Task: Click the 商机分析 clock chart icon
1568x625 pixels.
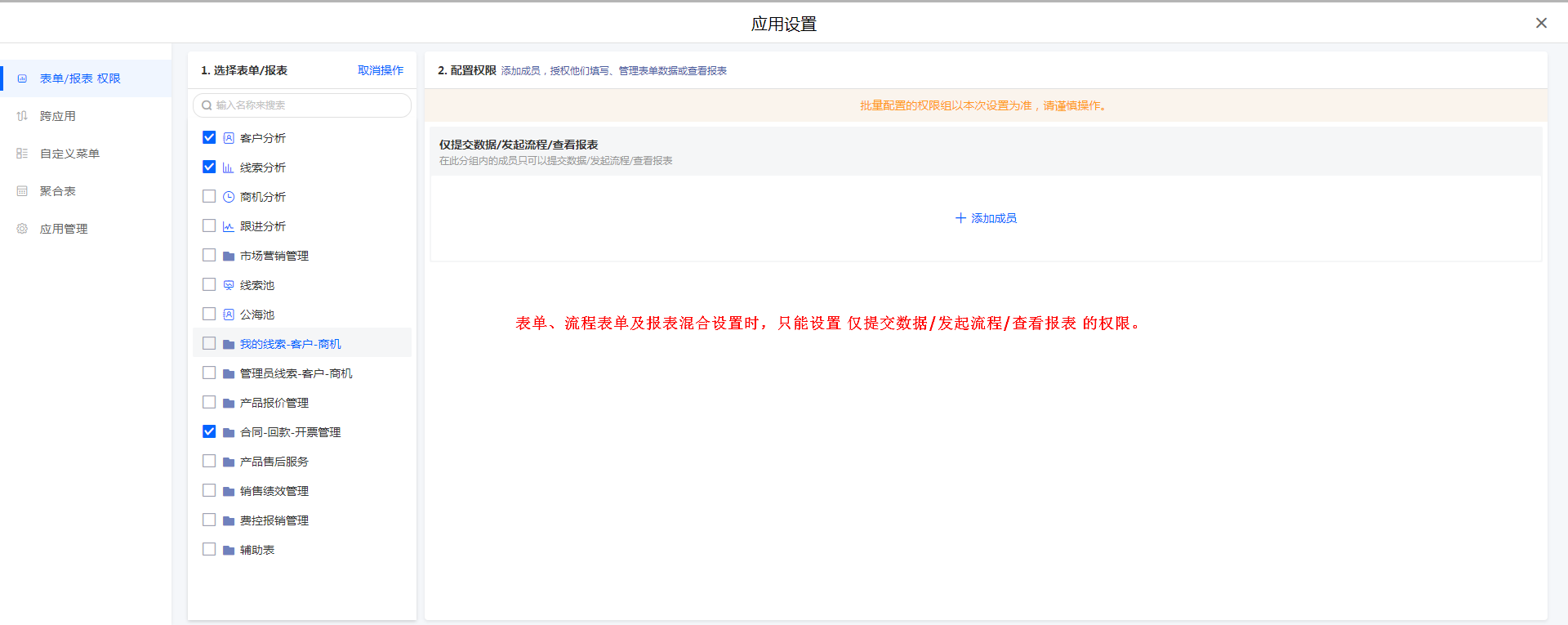Action: [x=229, y=197]
